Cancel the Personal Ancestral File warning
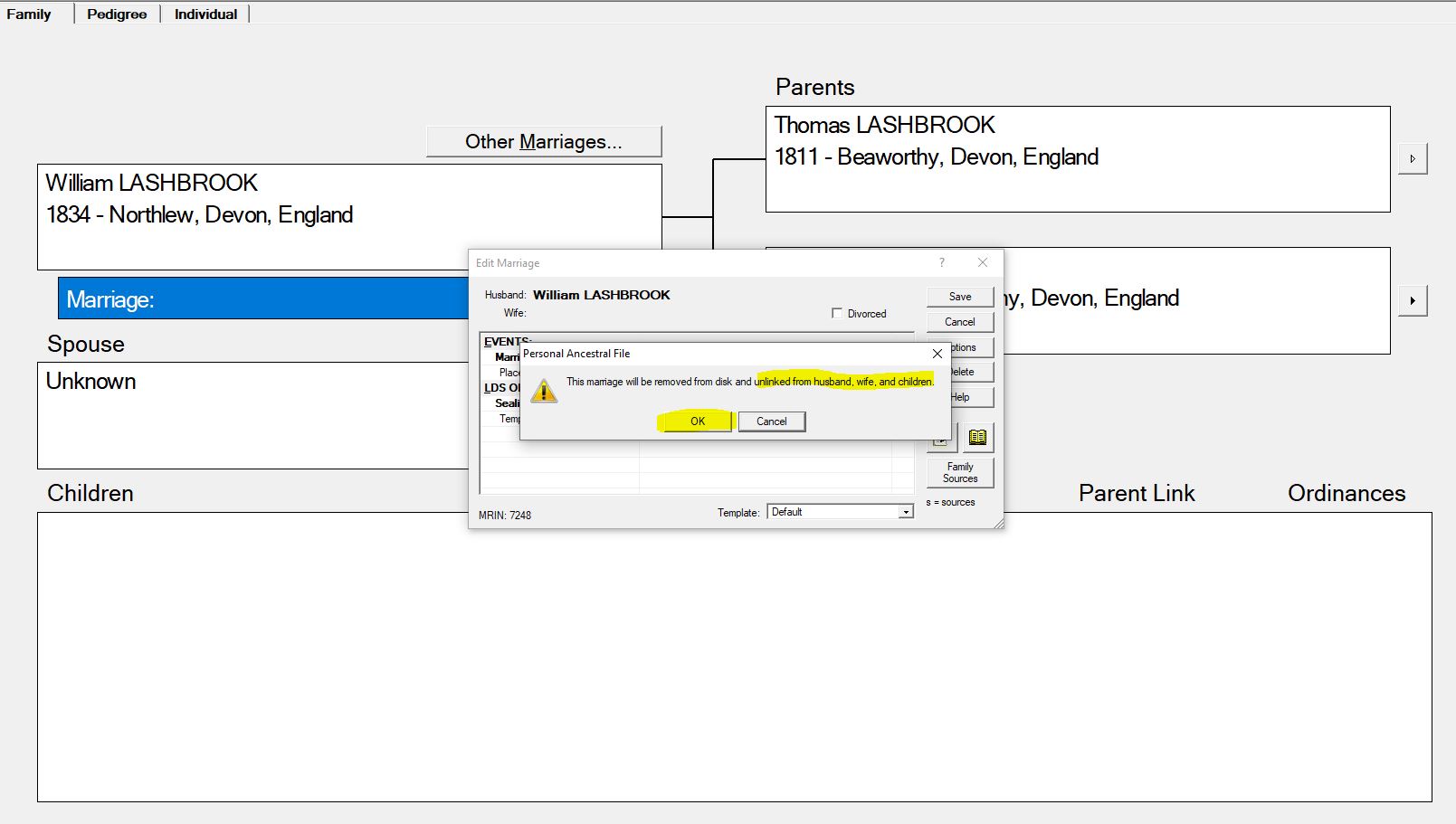1456x824 pixels. point(772,421)
